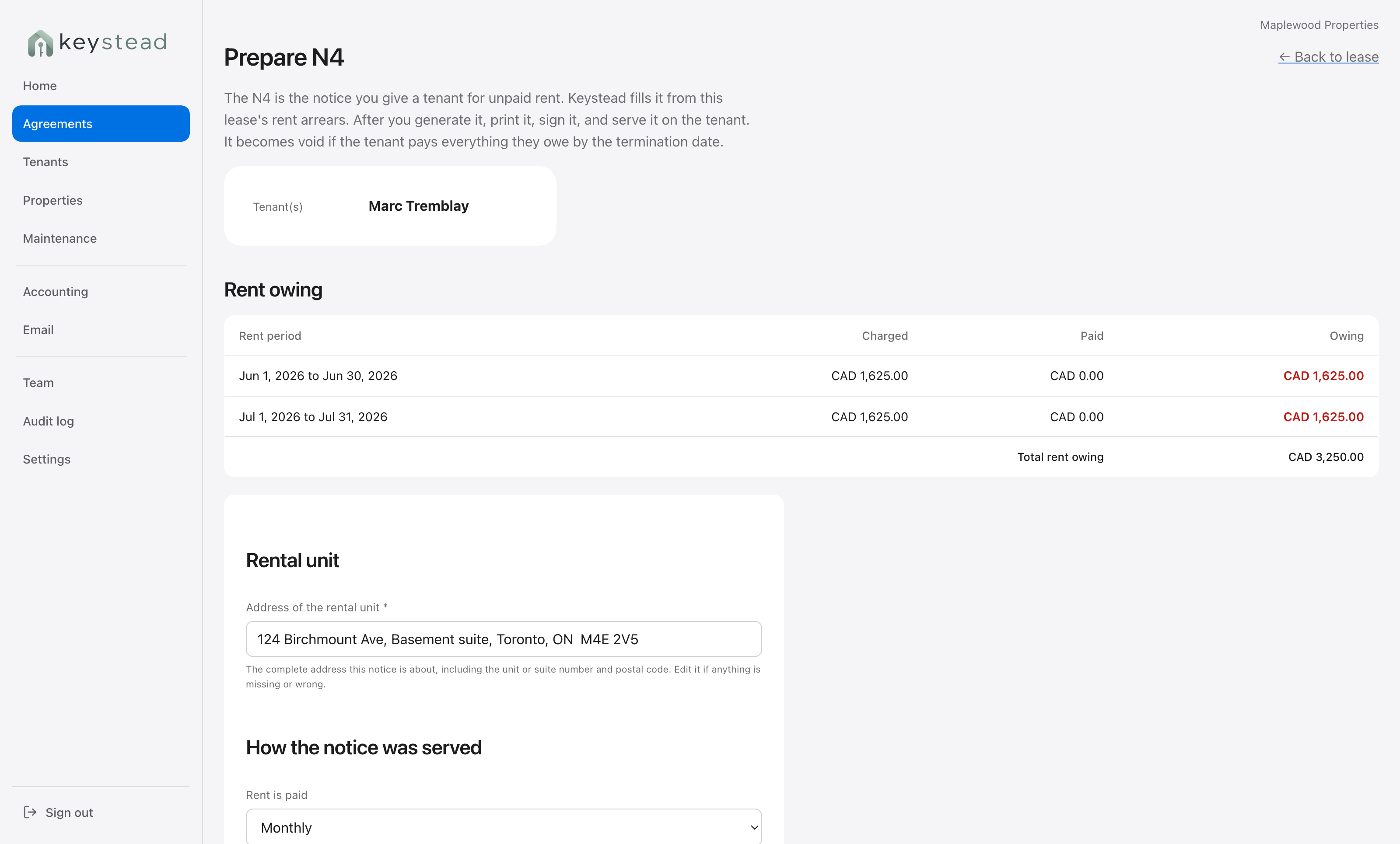This screenshot has height=844, width=1400.
Task: Click the June paid amount CAD 0.00
Action: (1077, 375)
